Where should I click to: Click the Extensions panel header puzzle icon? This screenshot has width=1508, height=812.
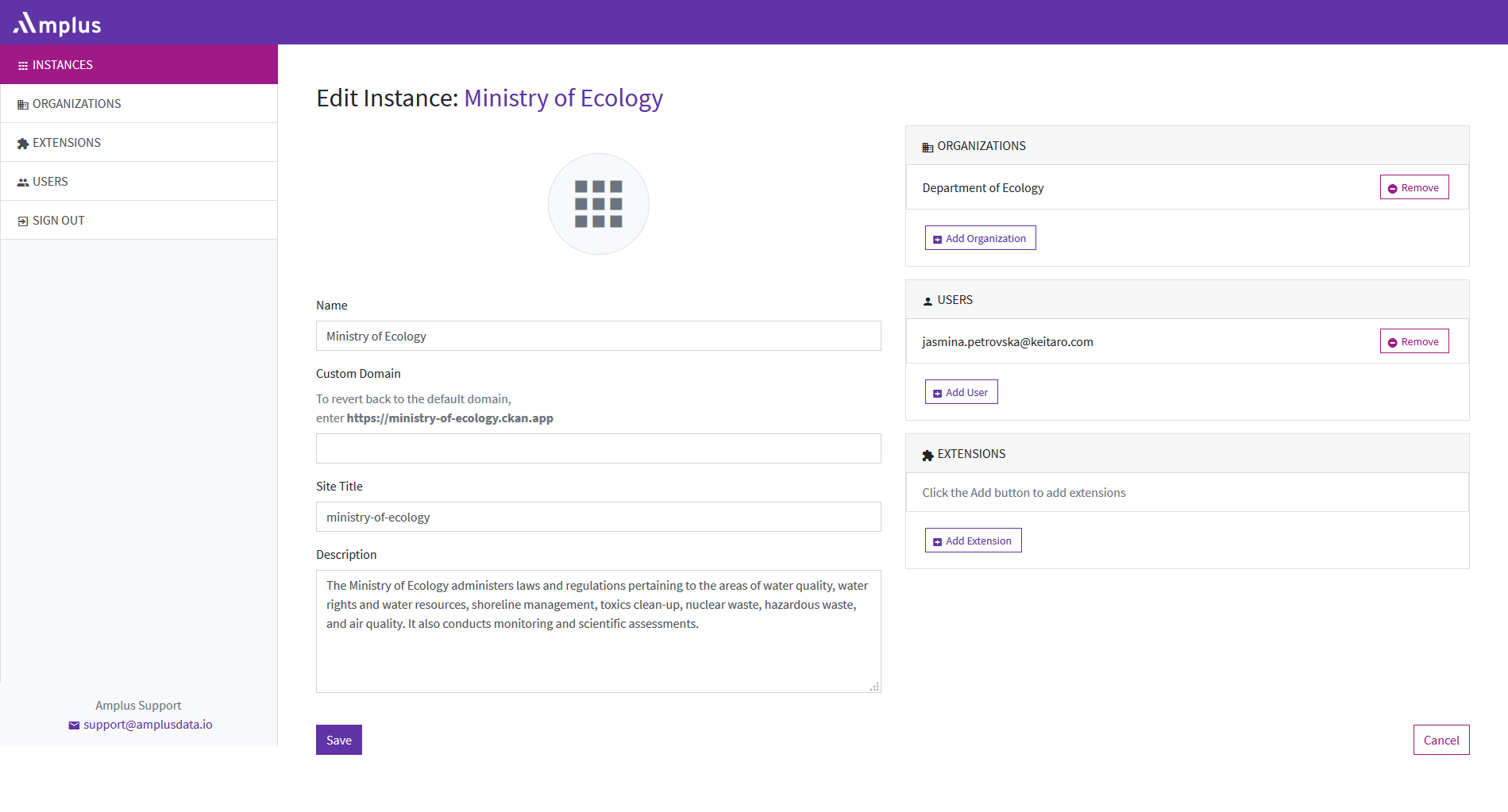click(x=928, y=455)
